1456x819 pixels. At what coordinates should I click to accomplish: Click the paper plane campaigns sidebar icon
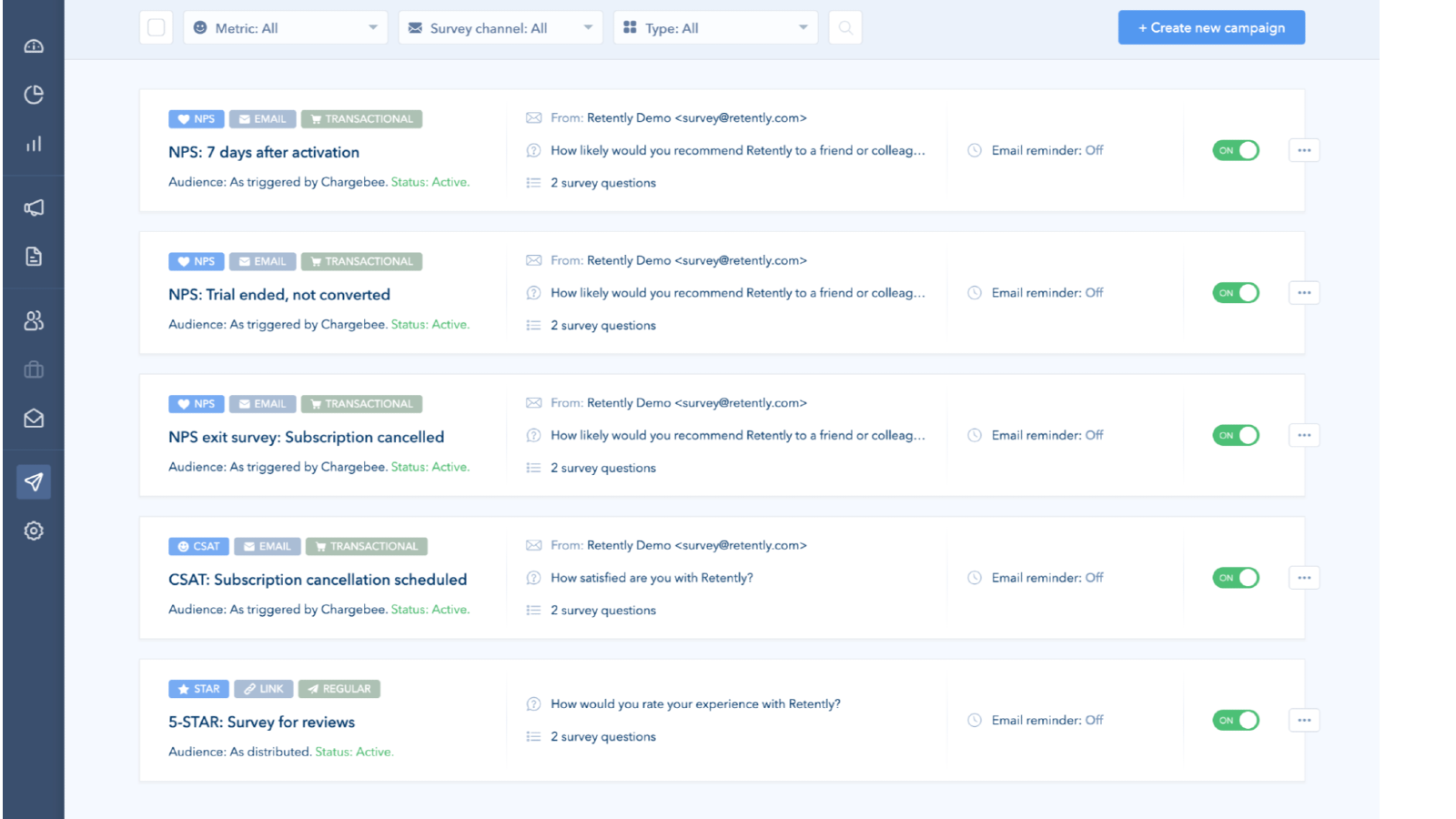[x=34, y=481]
